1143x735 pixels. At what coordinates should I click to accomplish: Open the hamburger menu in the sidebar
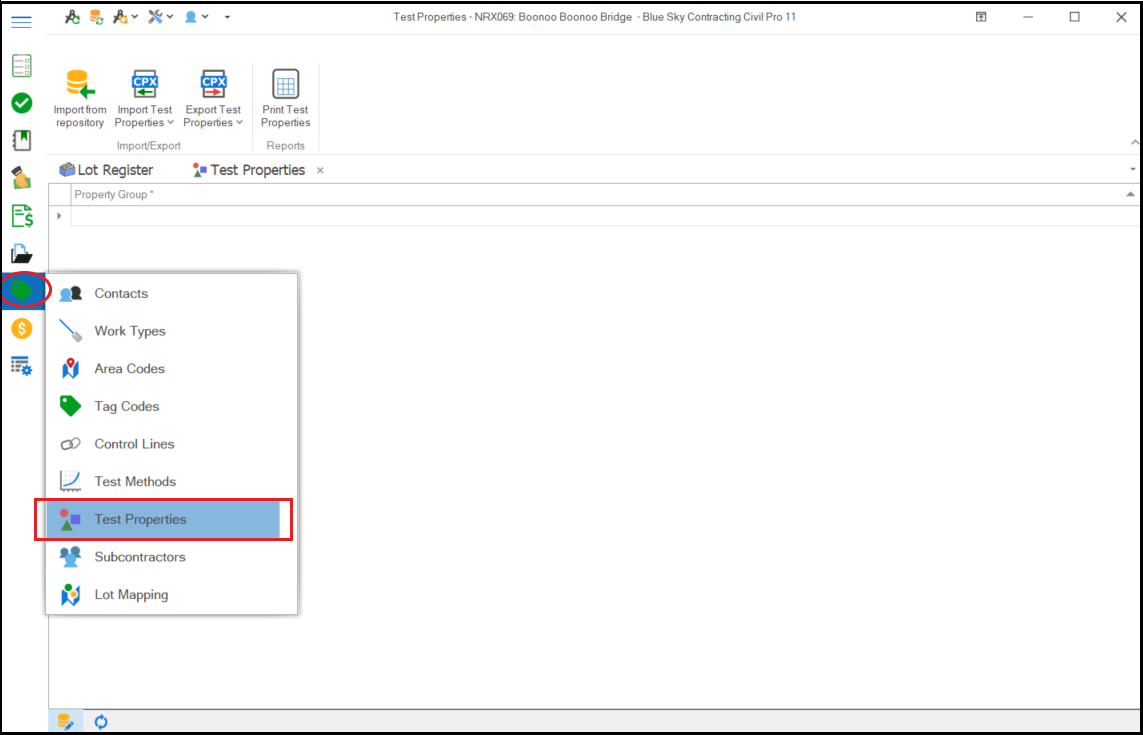(x=21, y=22)
